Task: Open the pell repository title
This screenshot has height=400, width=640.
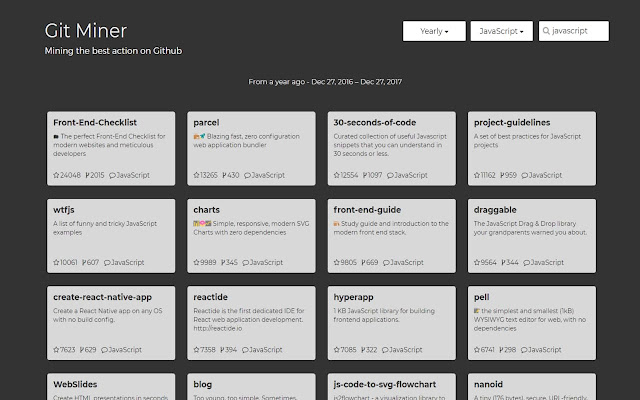Action: point(482,297)
